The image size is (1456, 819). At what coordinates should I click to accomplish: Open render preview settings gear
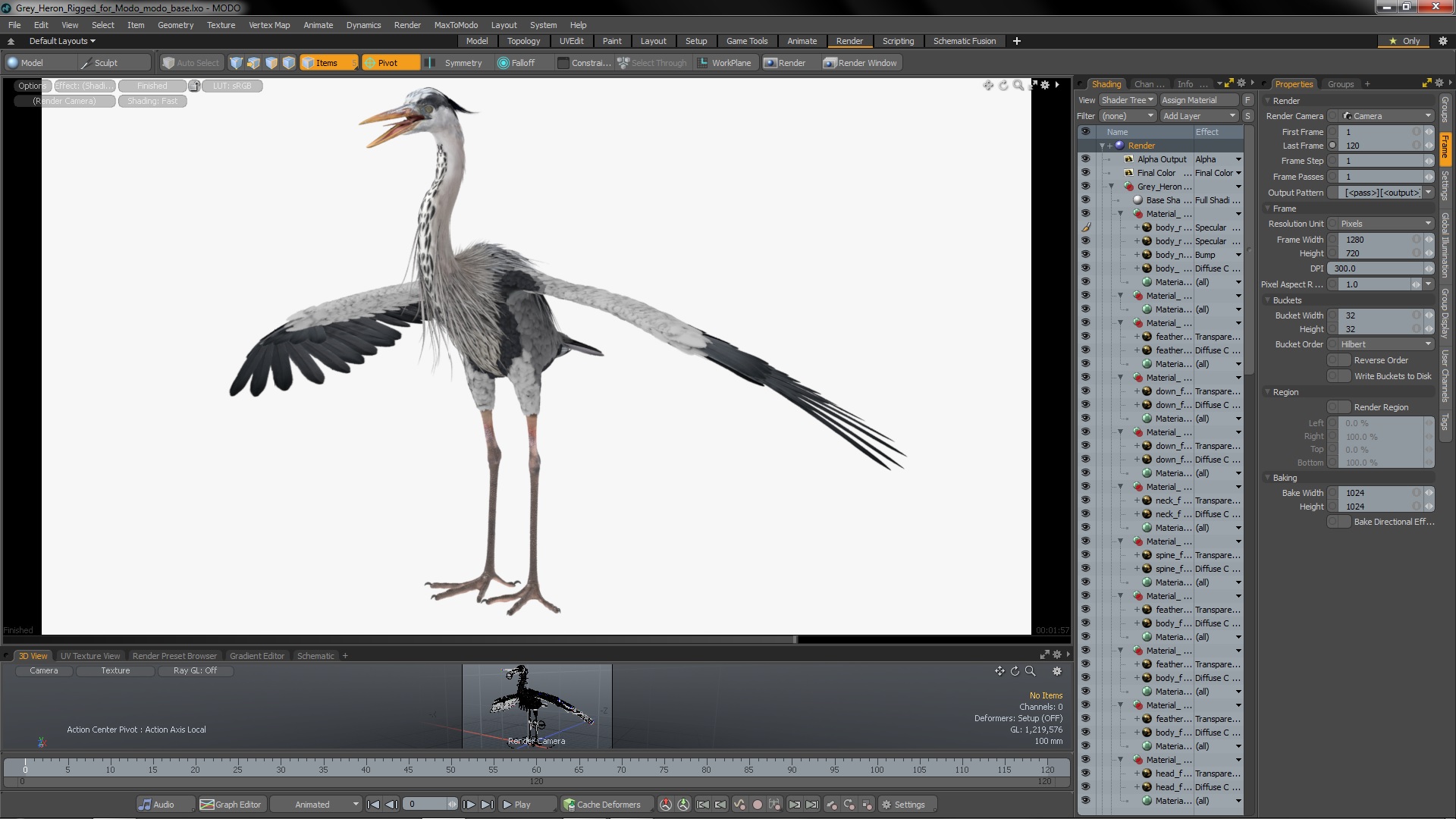coord(1045,85)
